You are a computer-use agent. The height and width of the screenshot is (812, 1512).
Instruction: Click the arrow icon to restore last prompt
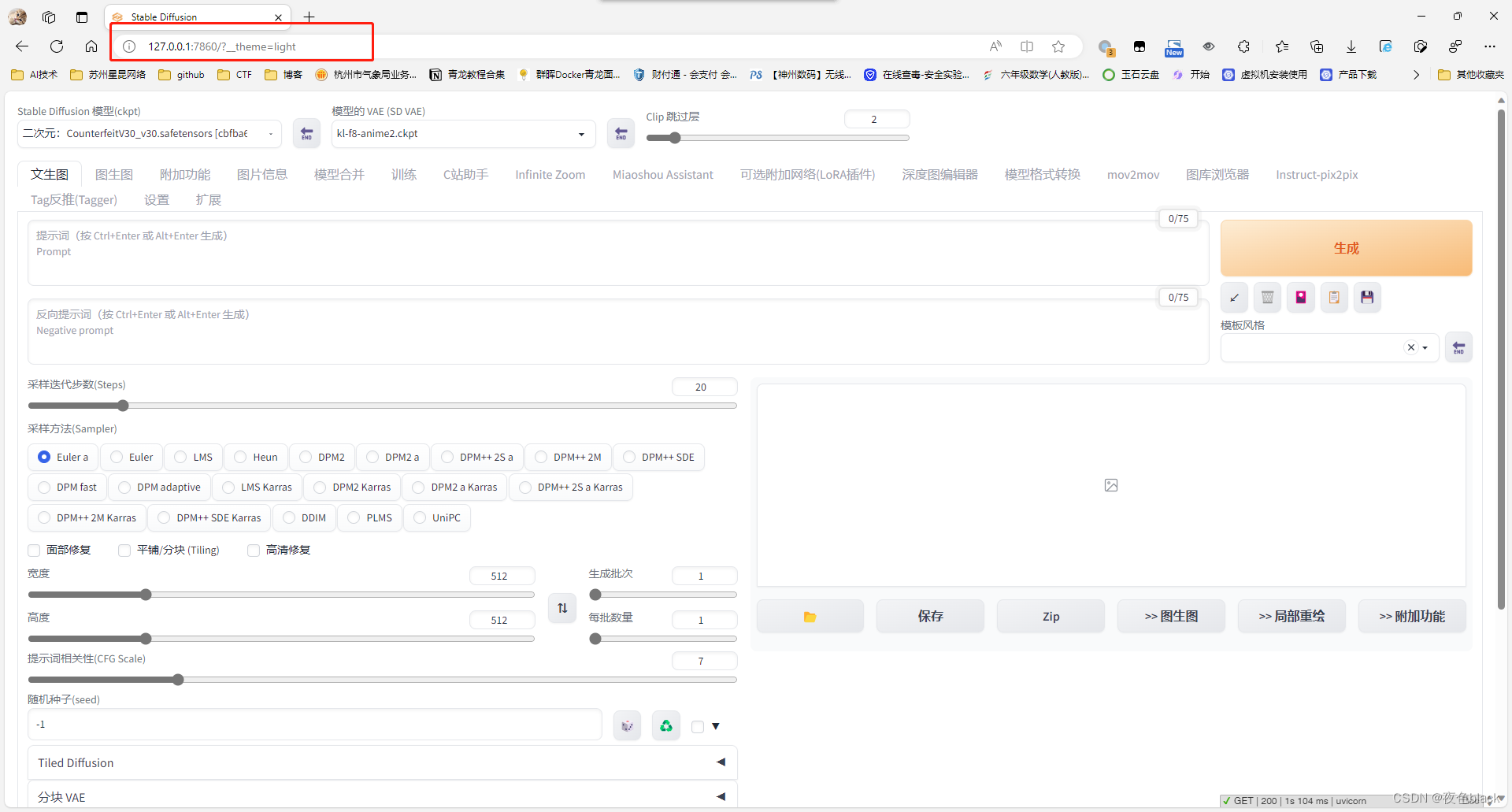pos(1234,298)
